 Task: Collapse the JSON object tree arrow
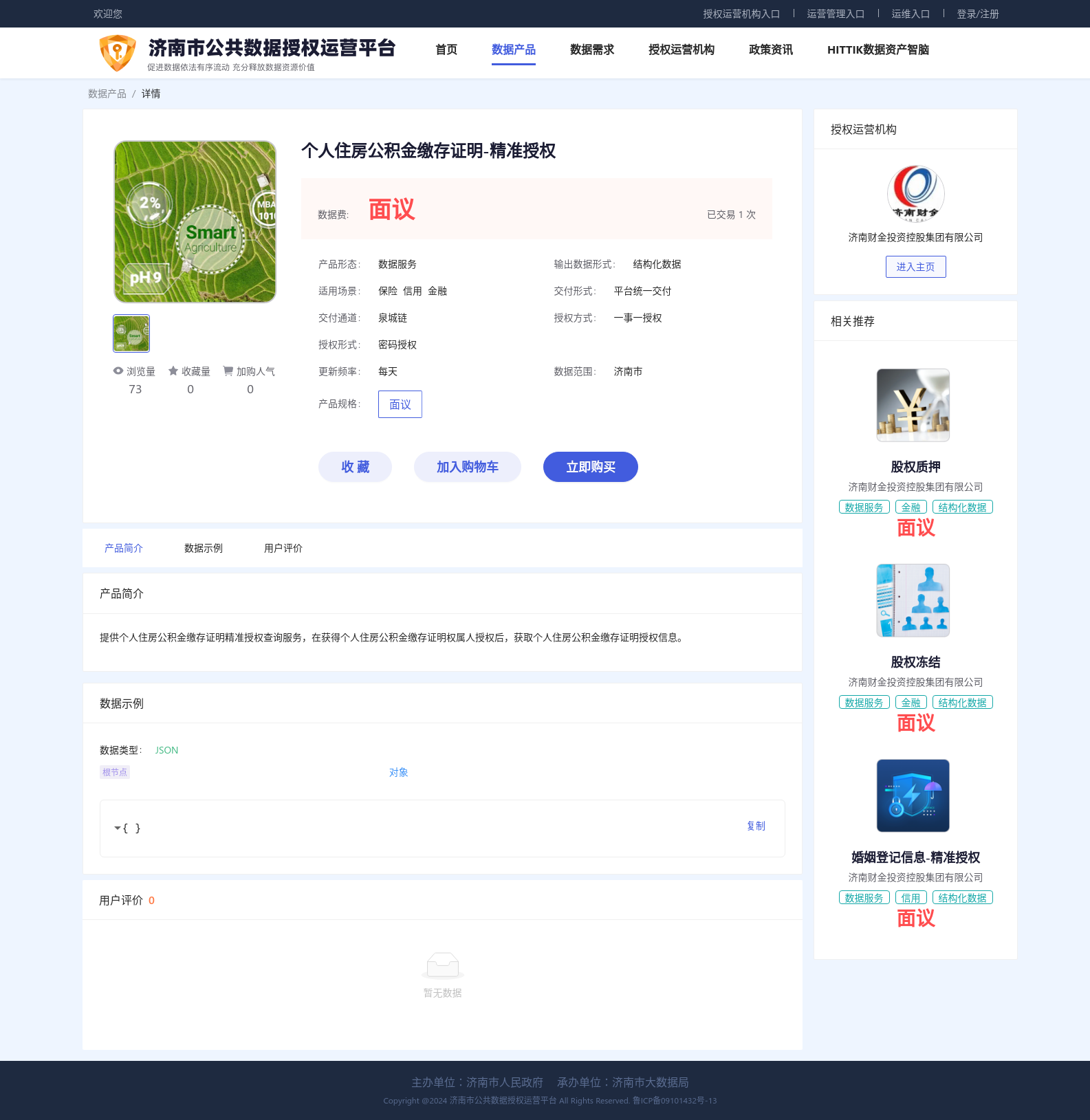117,828
